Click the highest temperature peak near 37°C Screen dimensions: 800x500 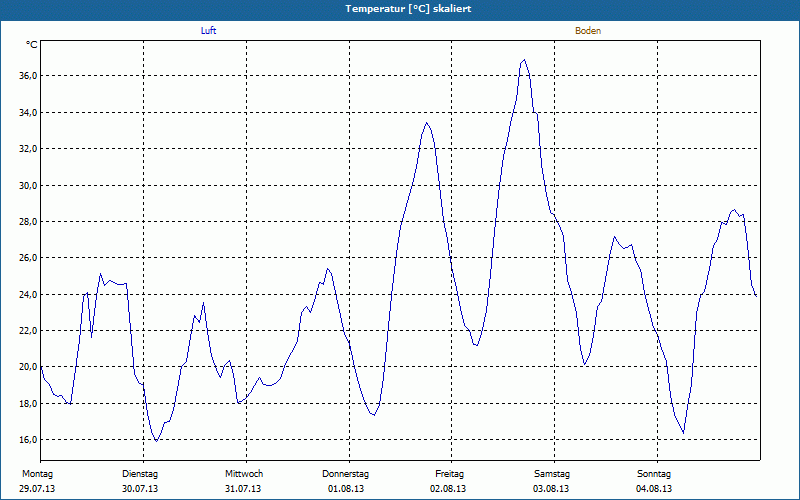coord(524,60)
